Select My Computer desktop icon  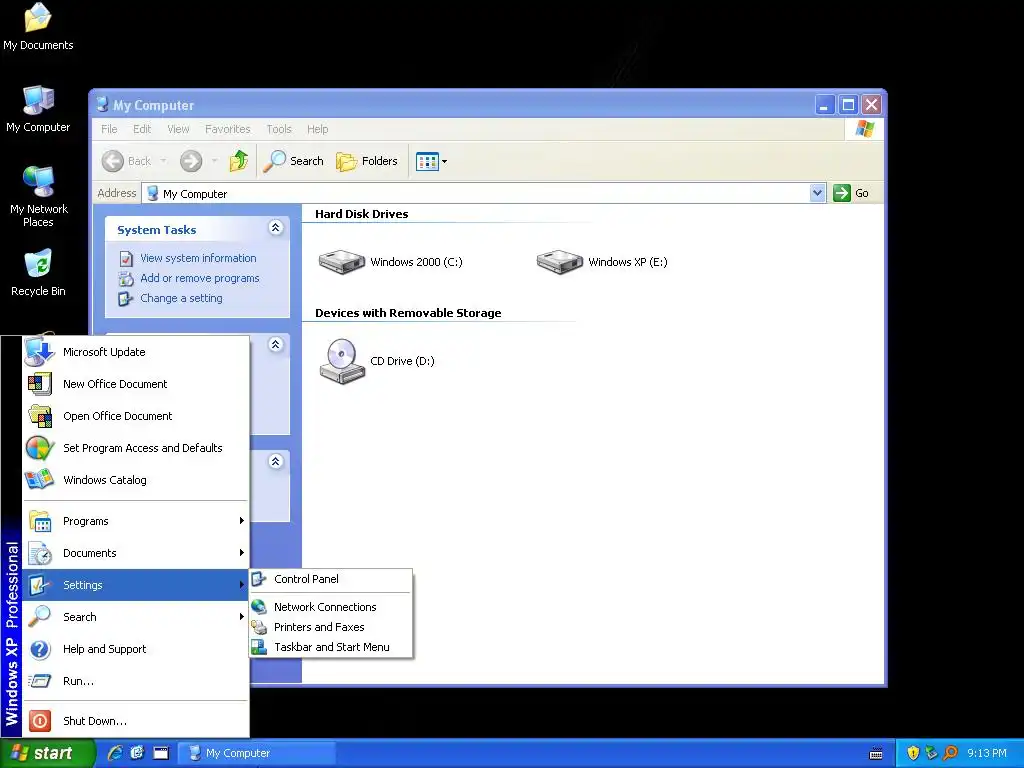click(38, 109)
